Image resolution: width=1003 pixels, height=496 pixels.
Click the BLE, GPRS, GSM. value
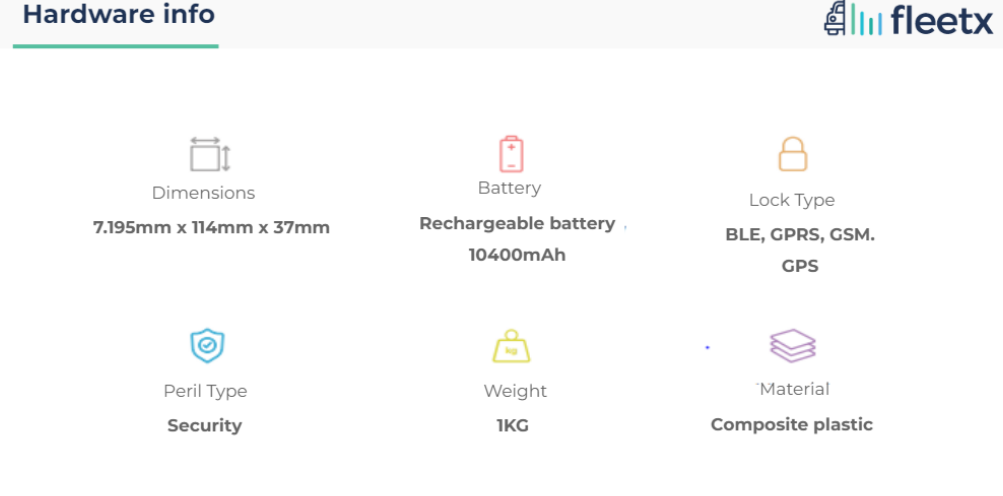800,235
